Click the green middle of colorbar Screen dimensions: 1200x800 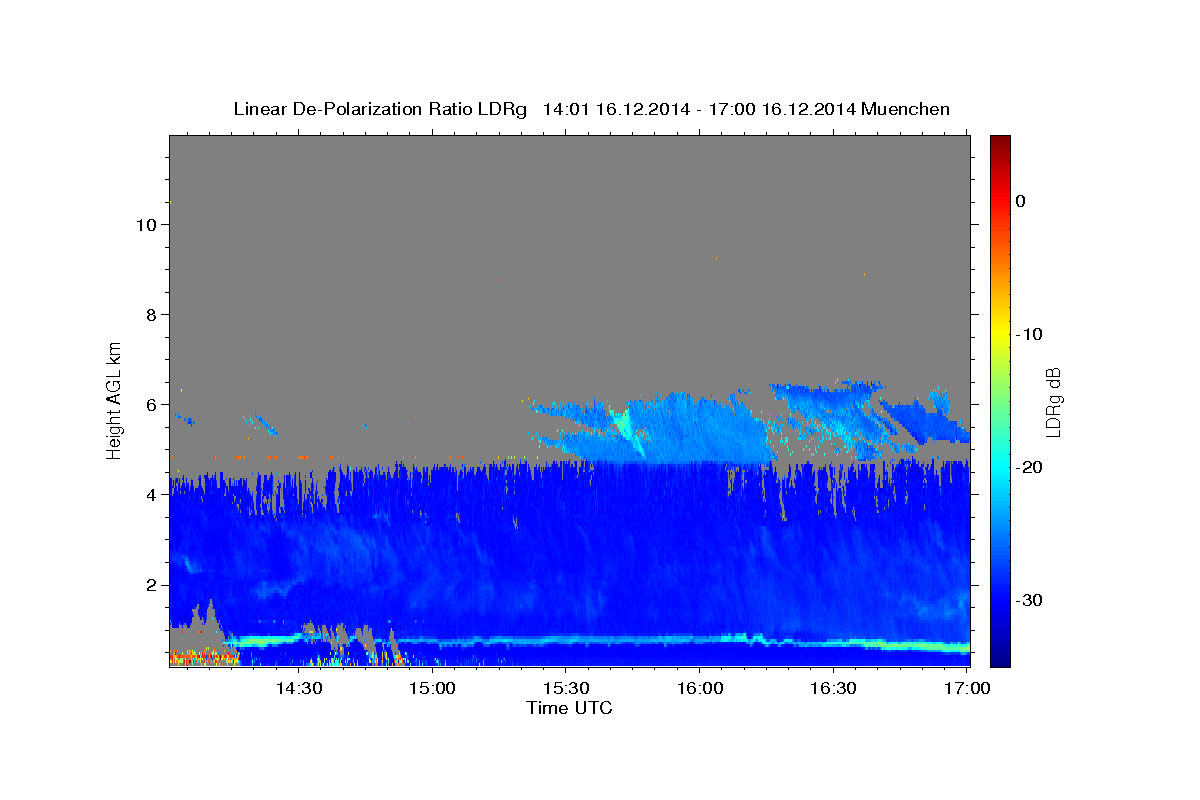tap(1000, 400)
